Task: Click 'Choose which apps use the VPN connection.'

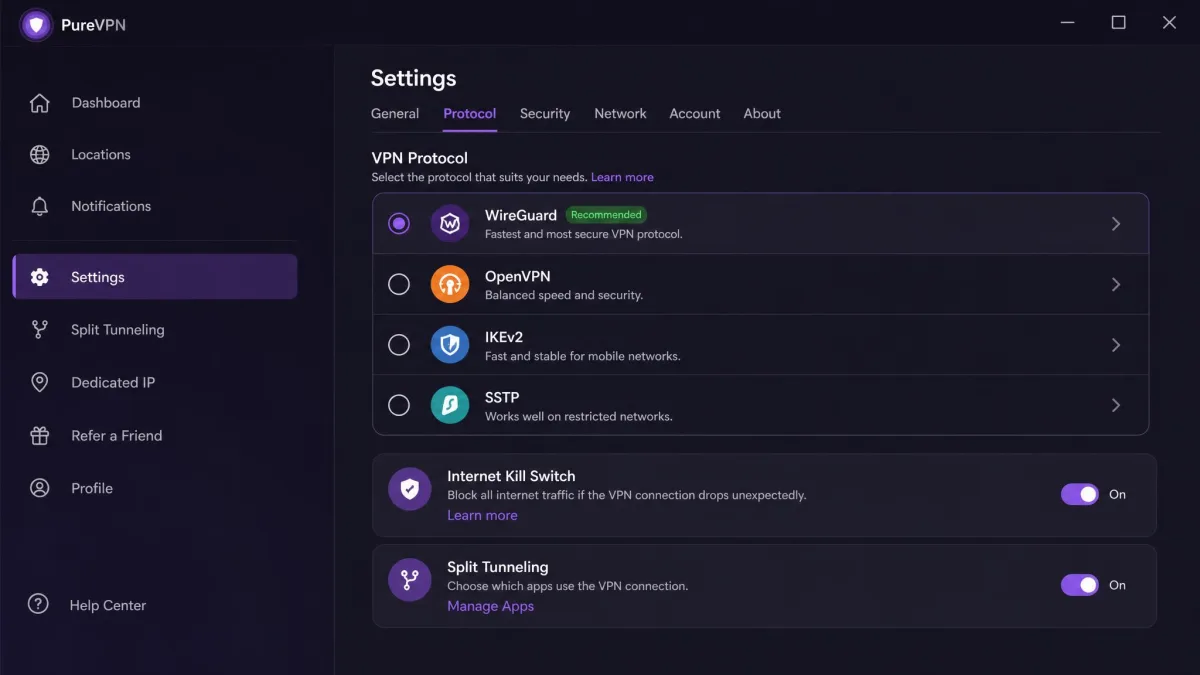Action: coord(568,586)
